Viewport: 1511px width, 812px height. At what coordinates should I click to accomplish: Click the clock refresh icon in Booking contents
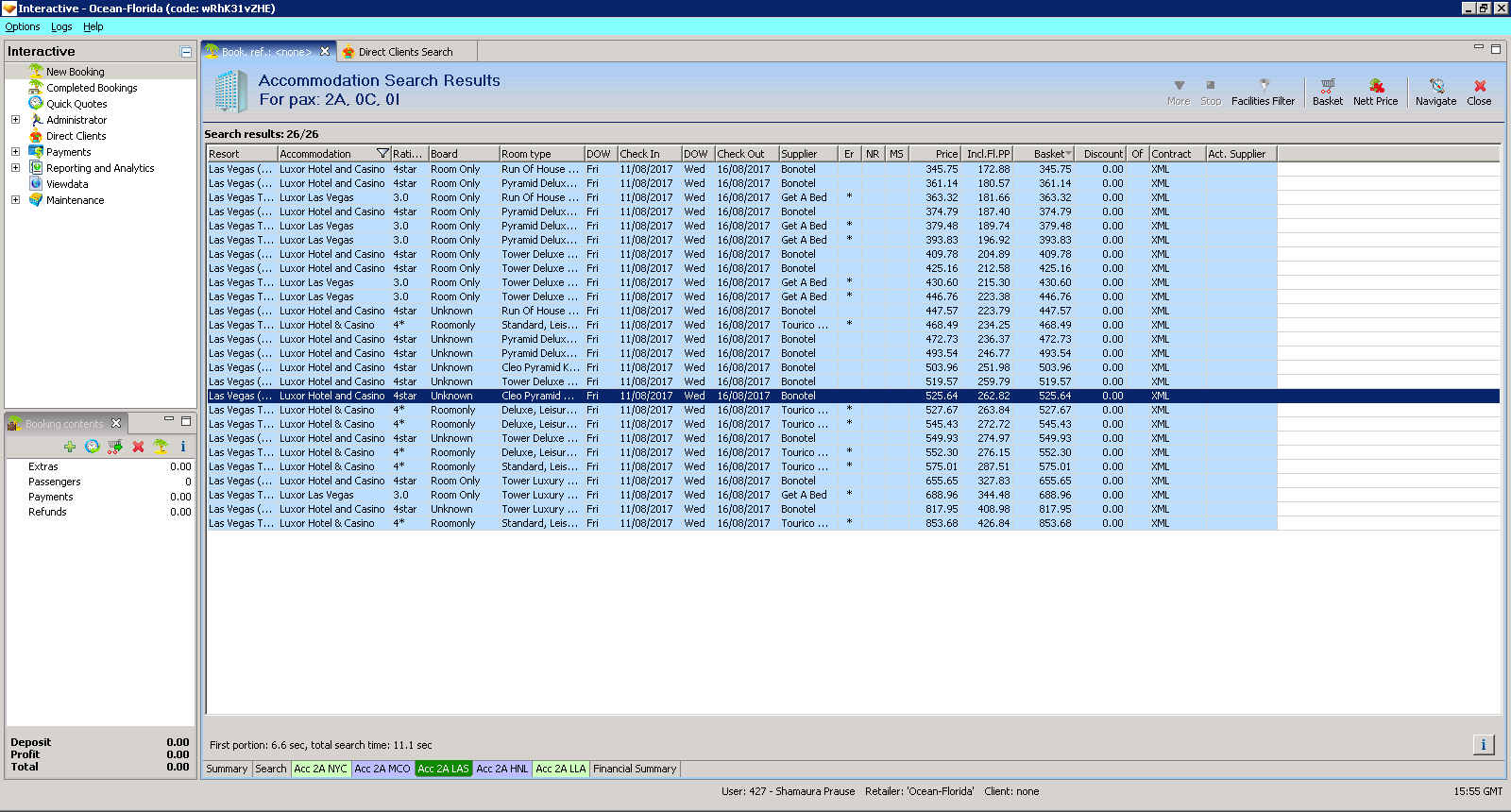[x=93, y=447]
